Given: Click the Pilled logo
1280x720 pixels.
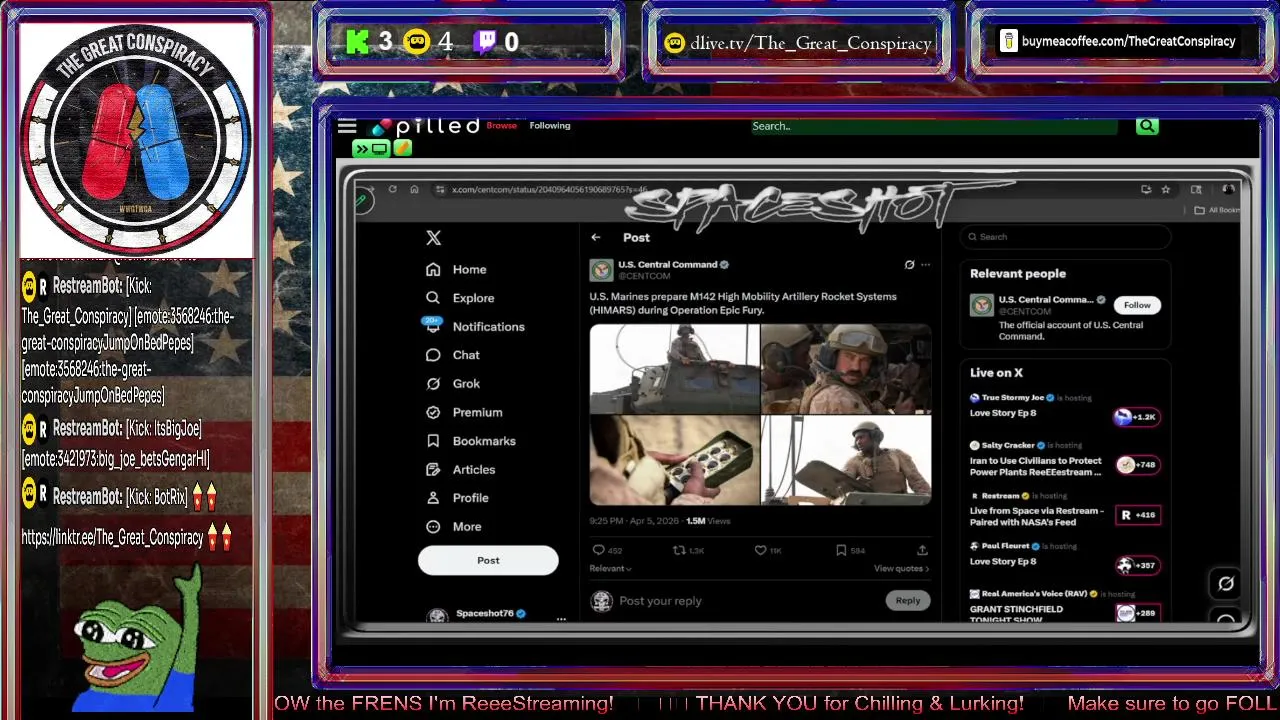Looking at the screenshot, I should point(425,126).
